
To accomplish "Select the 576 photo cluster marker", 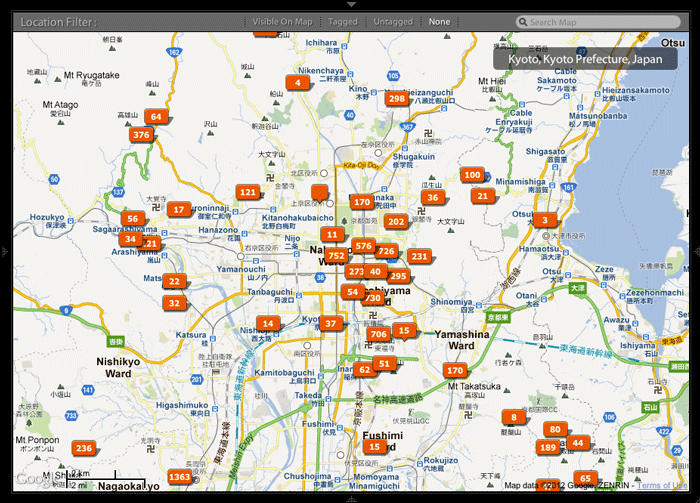I will pos(363,245).
